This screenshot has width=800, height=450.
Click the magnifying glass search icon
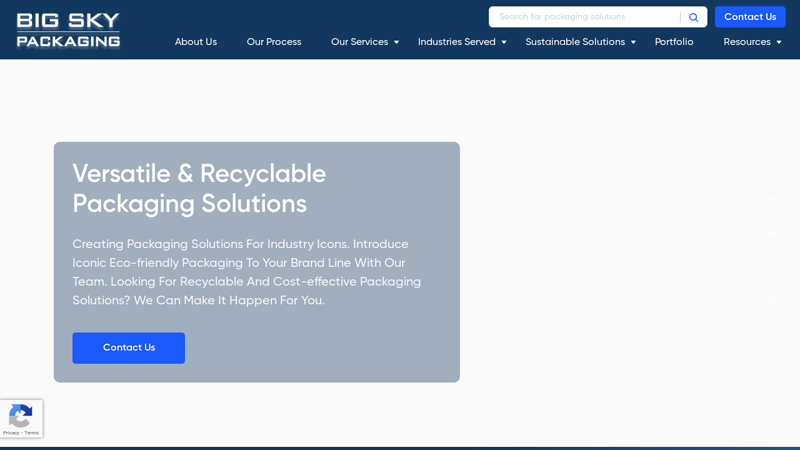pyautogui.click(x=693, y=17)
